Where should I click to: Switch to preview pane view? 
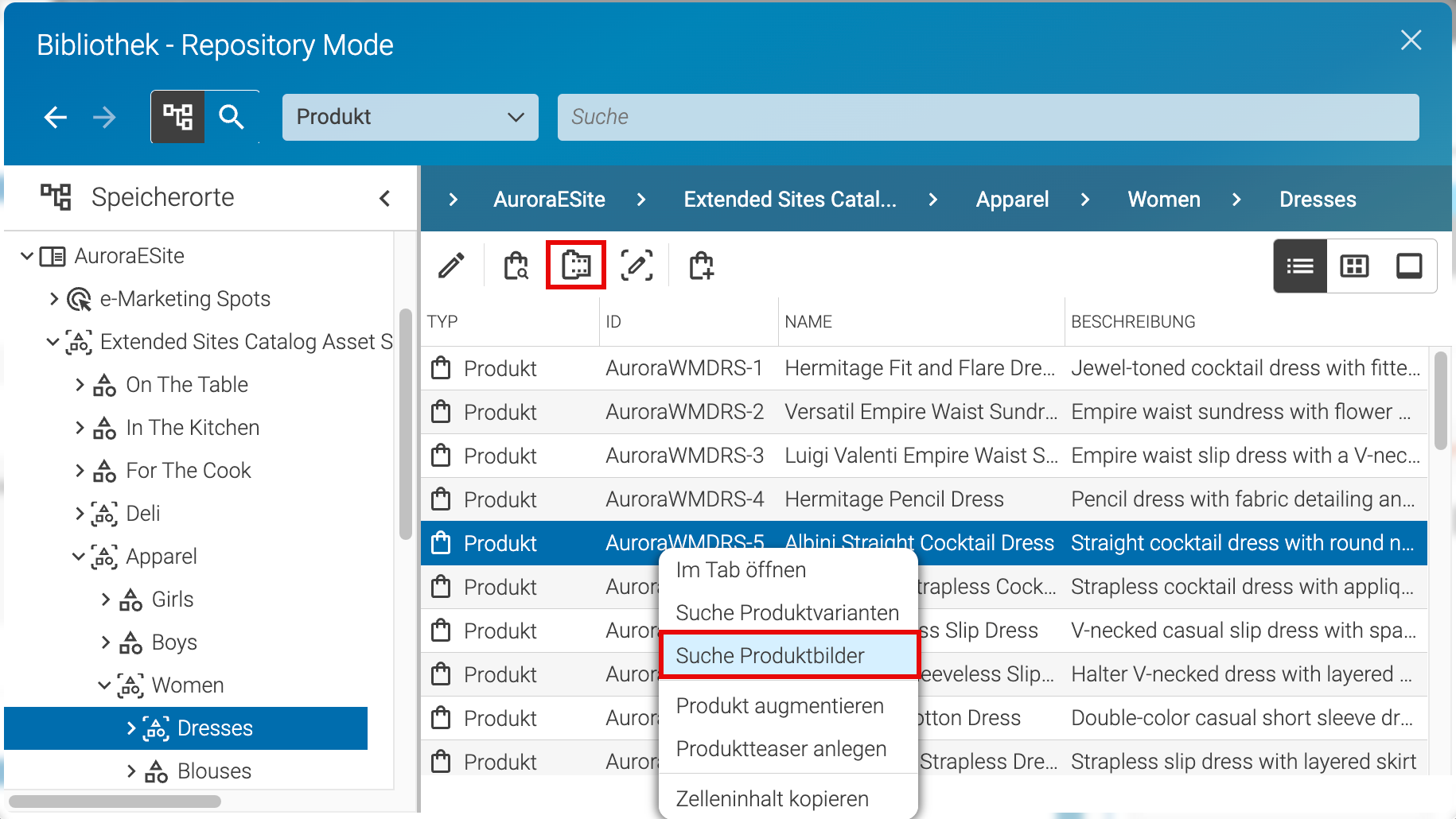pyautogui.click(x=1409, y=266)
